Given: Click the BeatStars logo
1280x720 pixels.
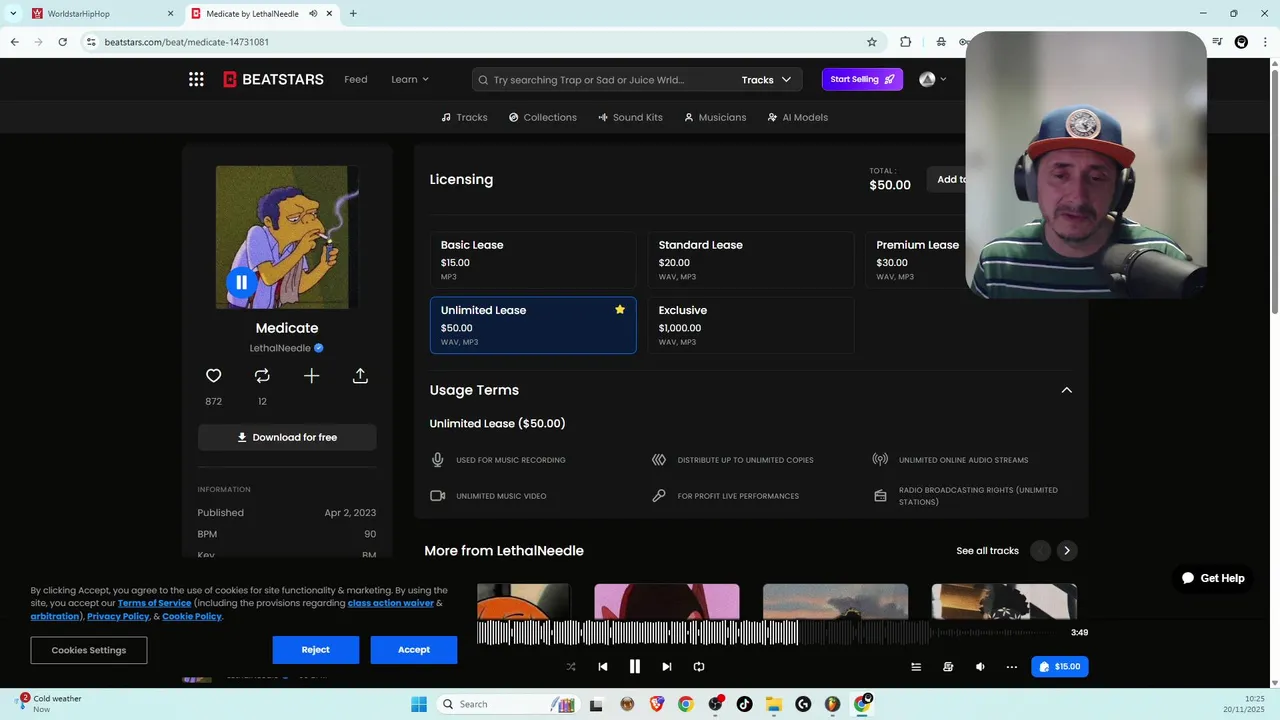Looking at the screenshot, I should 273,79.
